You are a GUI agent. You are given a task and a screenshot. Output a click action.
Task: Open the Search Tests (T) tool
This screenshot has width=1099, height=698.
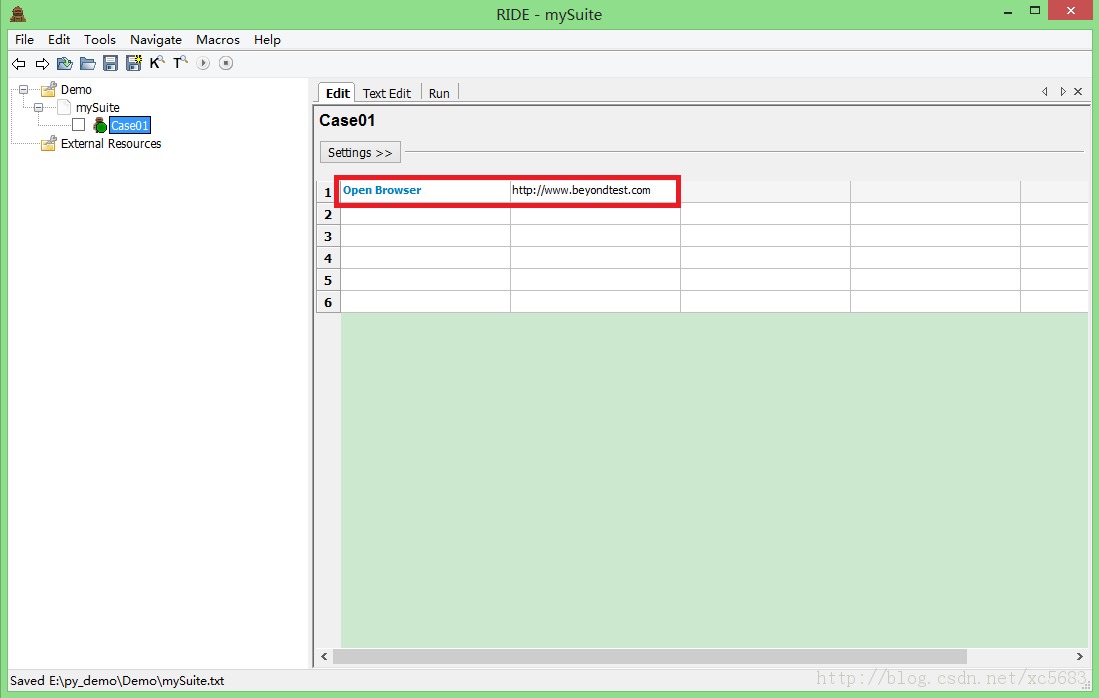[x=180, y=63]
